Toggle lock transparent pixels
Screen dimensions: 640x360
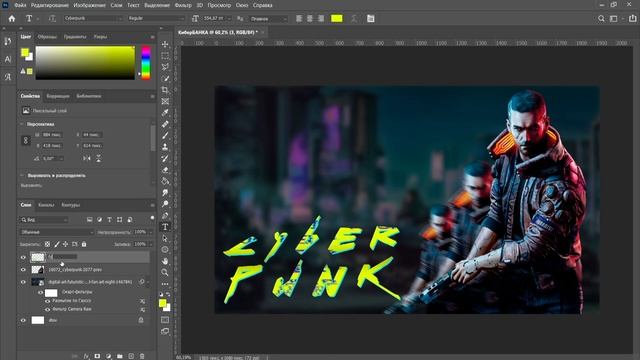pos(47,244)
